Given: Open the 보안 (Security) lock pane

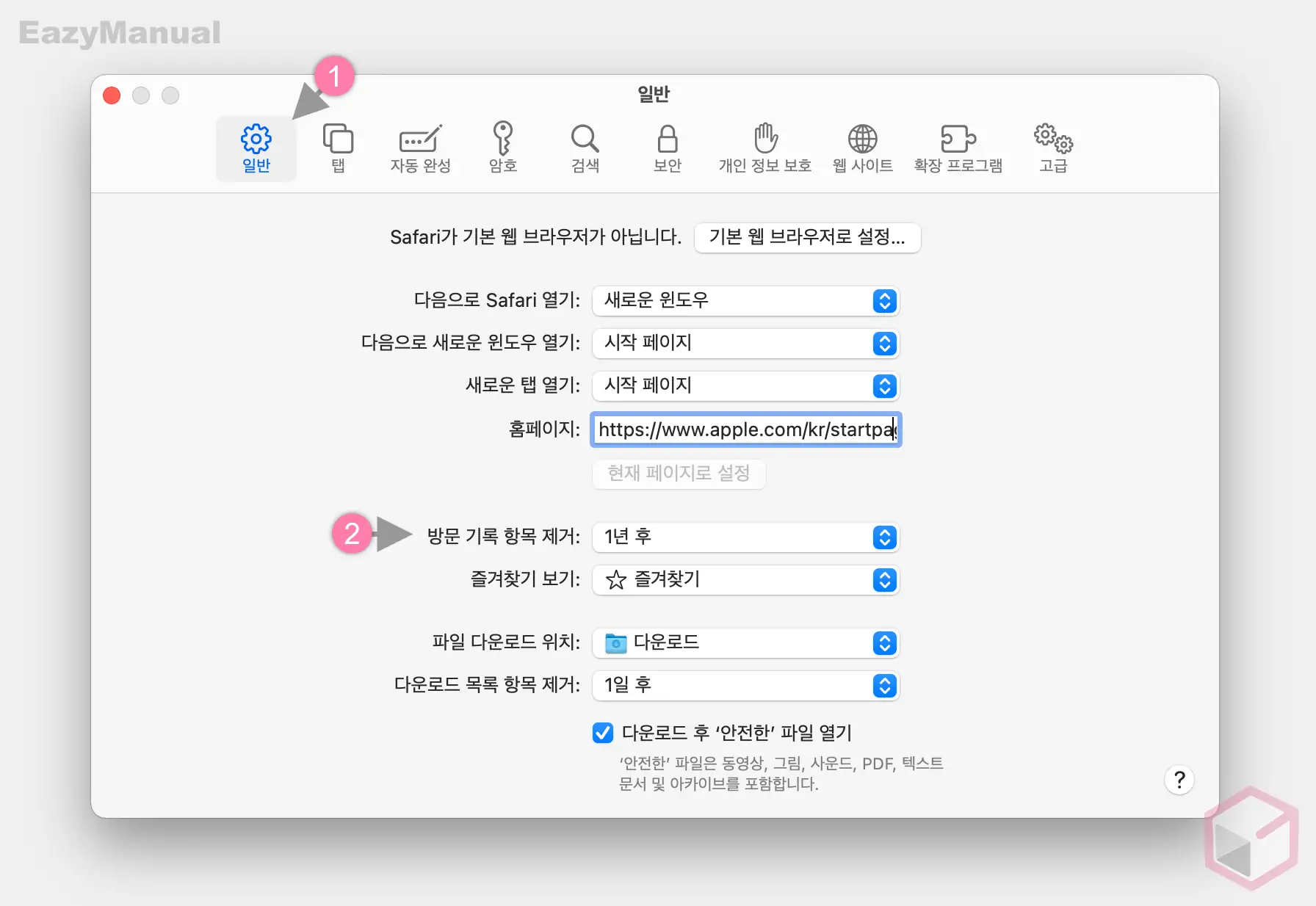Looking at the screenshot, I should tap(668, 148).
